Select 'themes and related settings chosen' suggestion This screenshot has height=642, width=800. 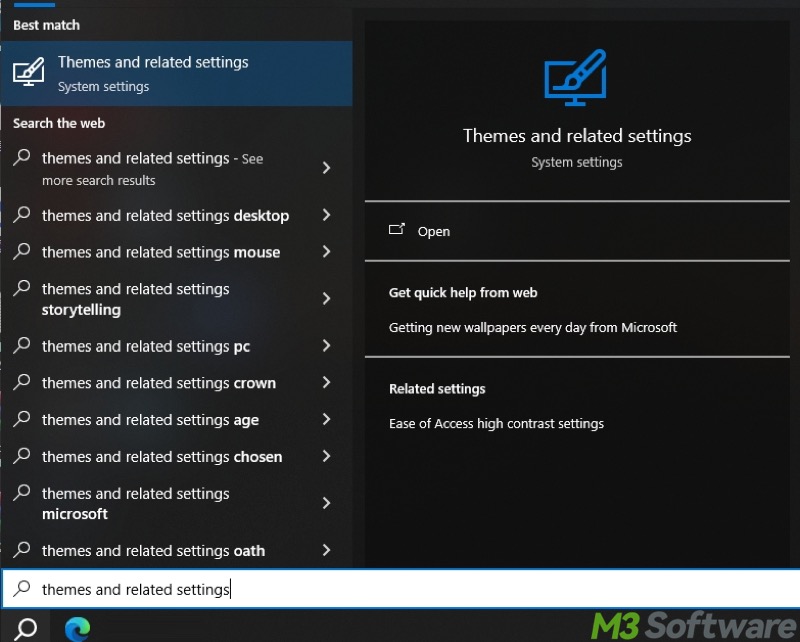pos(177,456)
